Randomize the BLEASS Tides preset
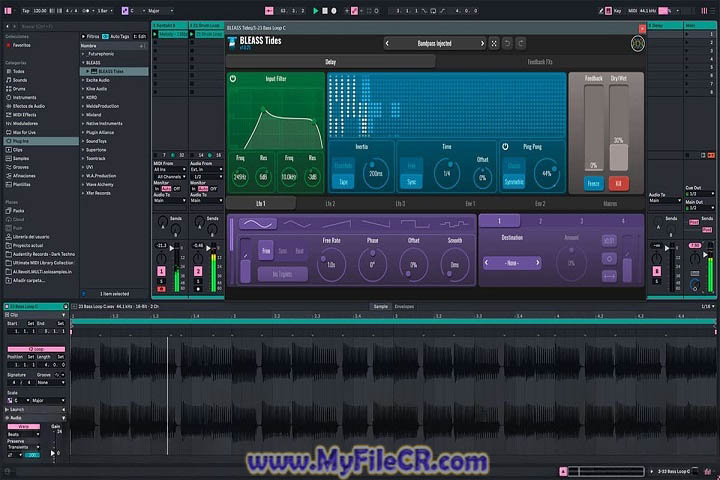The width and height of the screenshot is (720, 480). coord(494,44)
